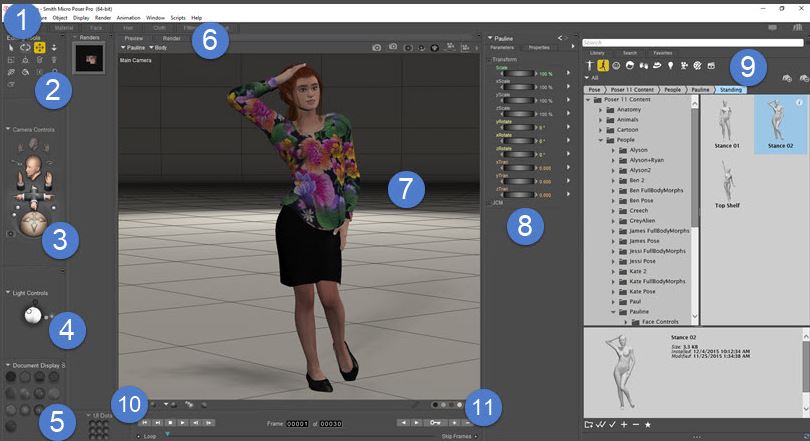This screenshot has height=441, width=810.
Task: Expand the Animals folder
Action: tap(600, 120)
